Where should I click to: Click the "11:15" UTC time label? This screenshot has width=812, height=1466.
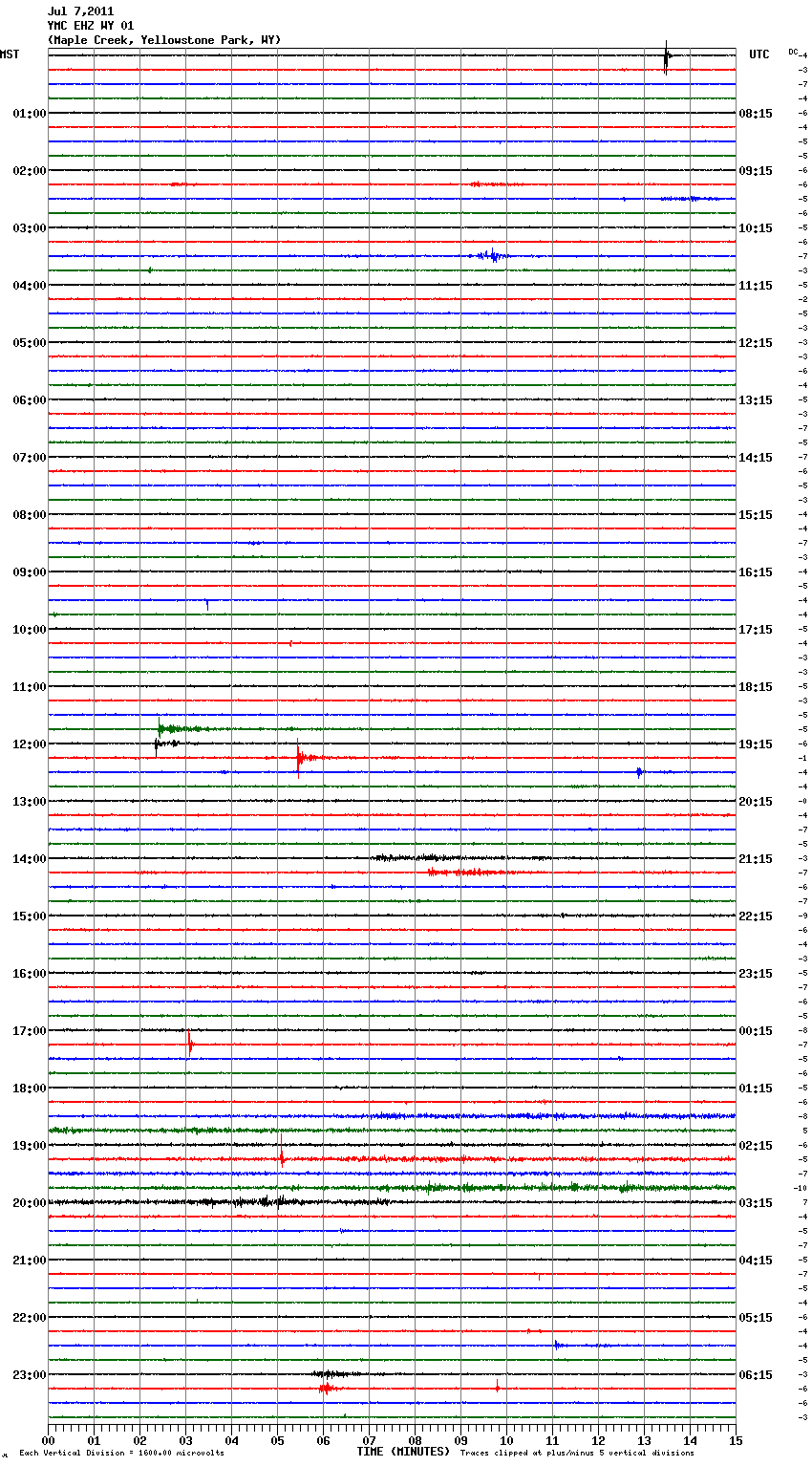click(x=756, y=285)
